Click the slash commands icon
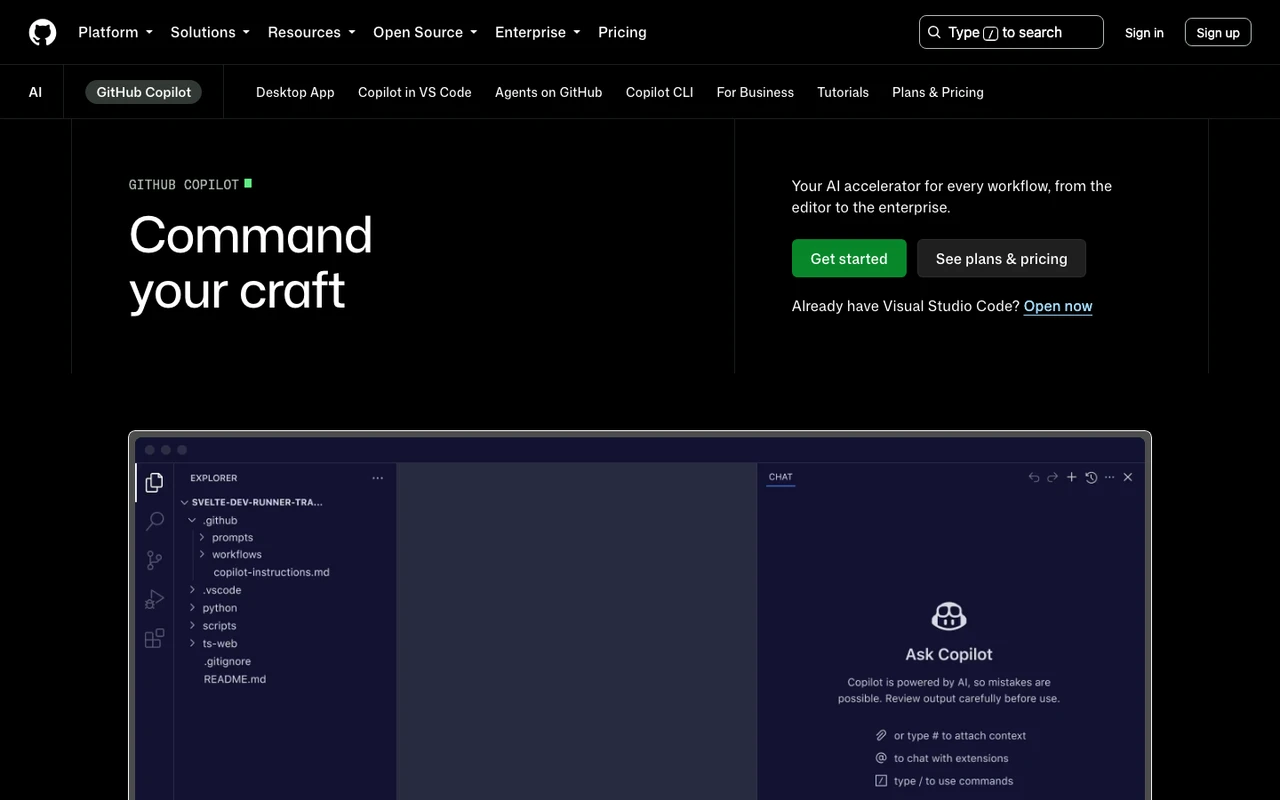 (881, 781)
